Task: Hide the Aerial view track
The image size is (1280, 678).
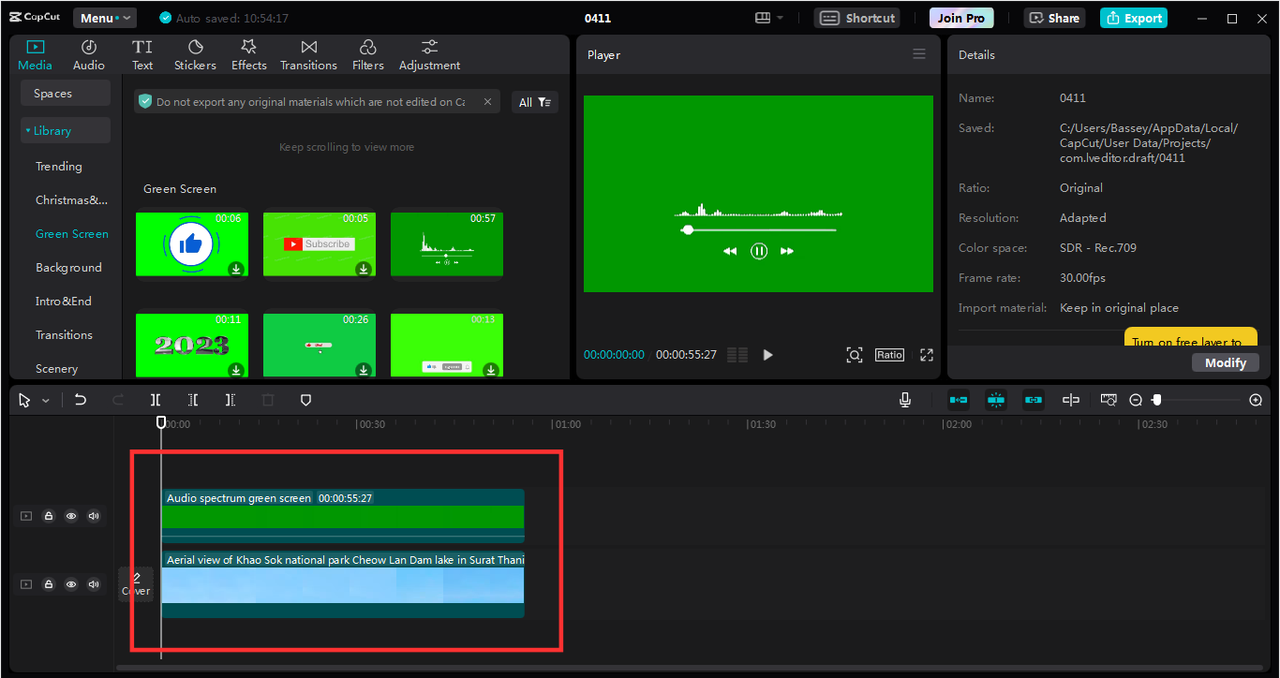Action: [x=71, y=584]
